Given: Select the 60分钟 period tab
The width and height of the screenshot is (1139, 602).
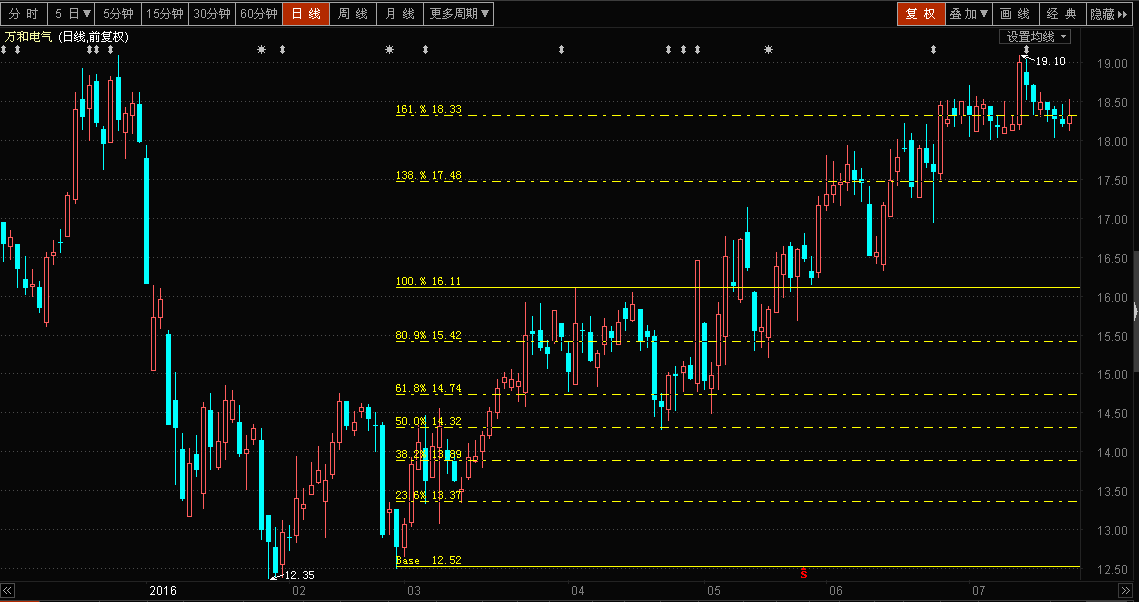Looking at the screenshot, I should pyautogui.click(x=259, y=14).
